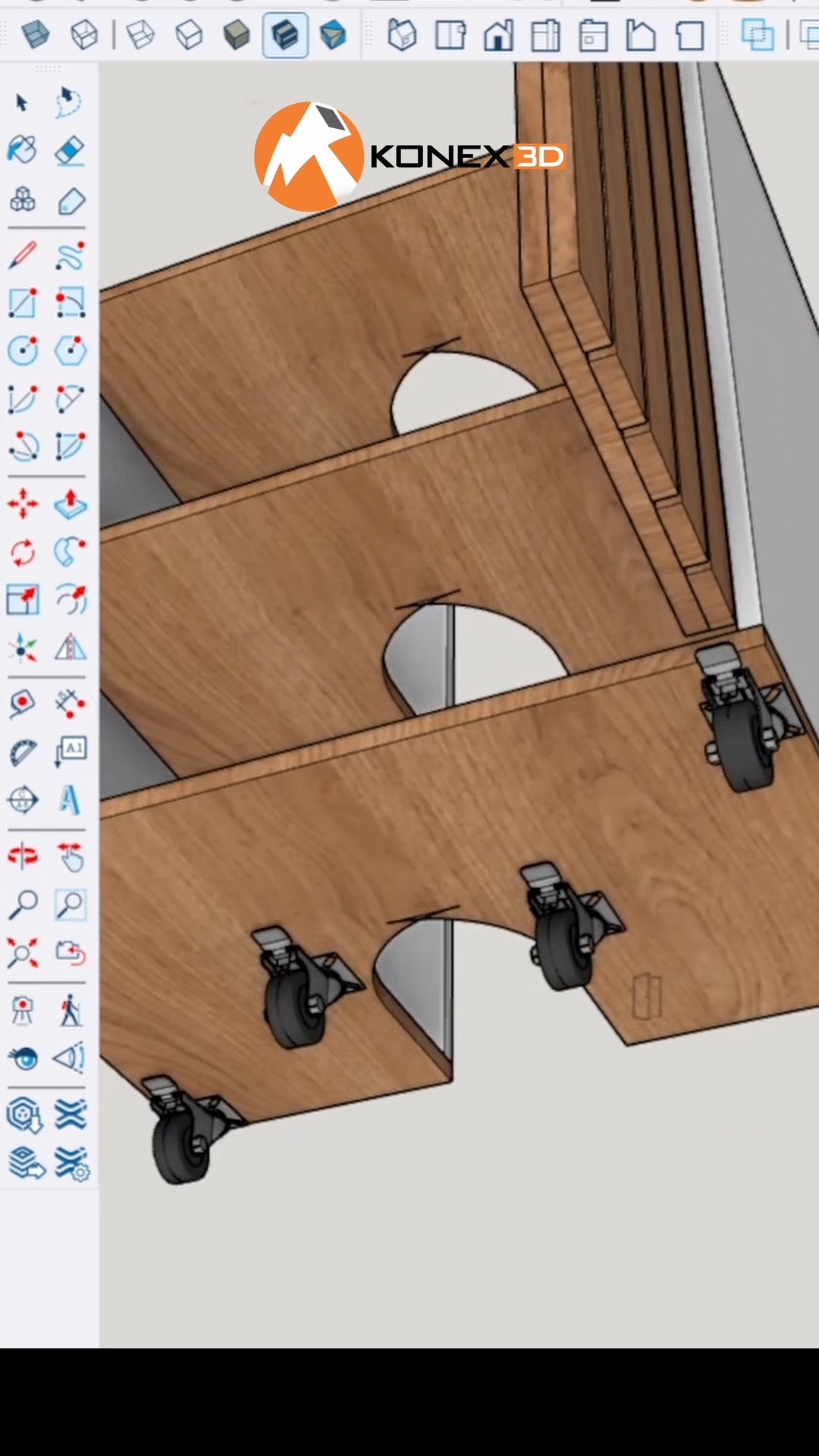Set camera to Back view
This screenshot has width=819, height=1456.
click(x=594, y=35)
